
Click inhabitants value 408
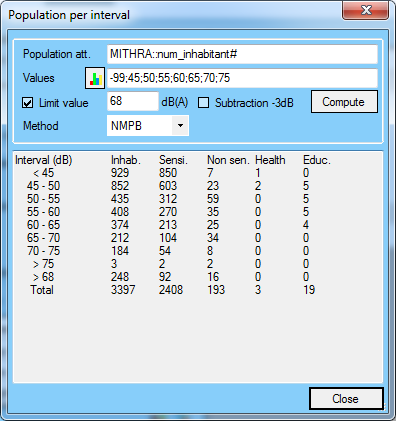click(x=120, y=212)
